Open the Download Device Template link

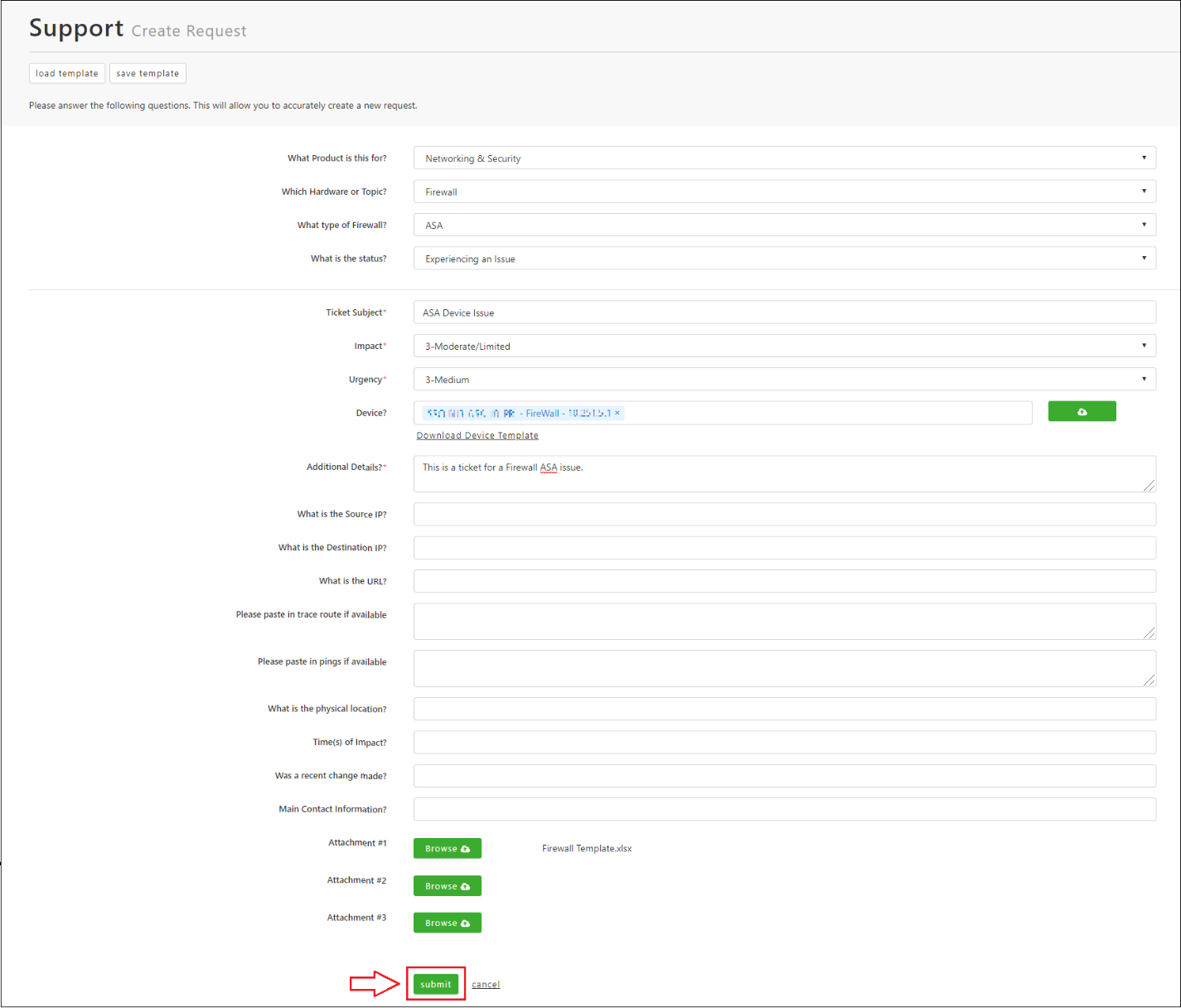click(x=477, y=435)
